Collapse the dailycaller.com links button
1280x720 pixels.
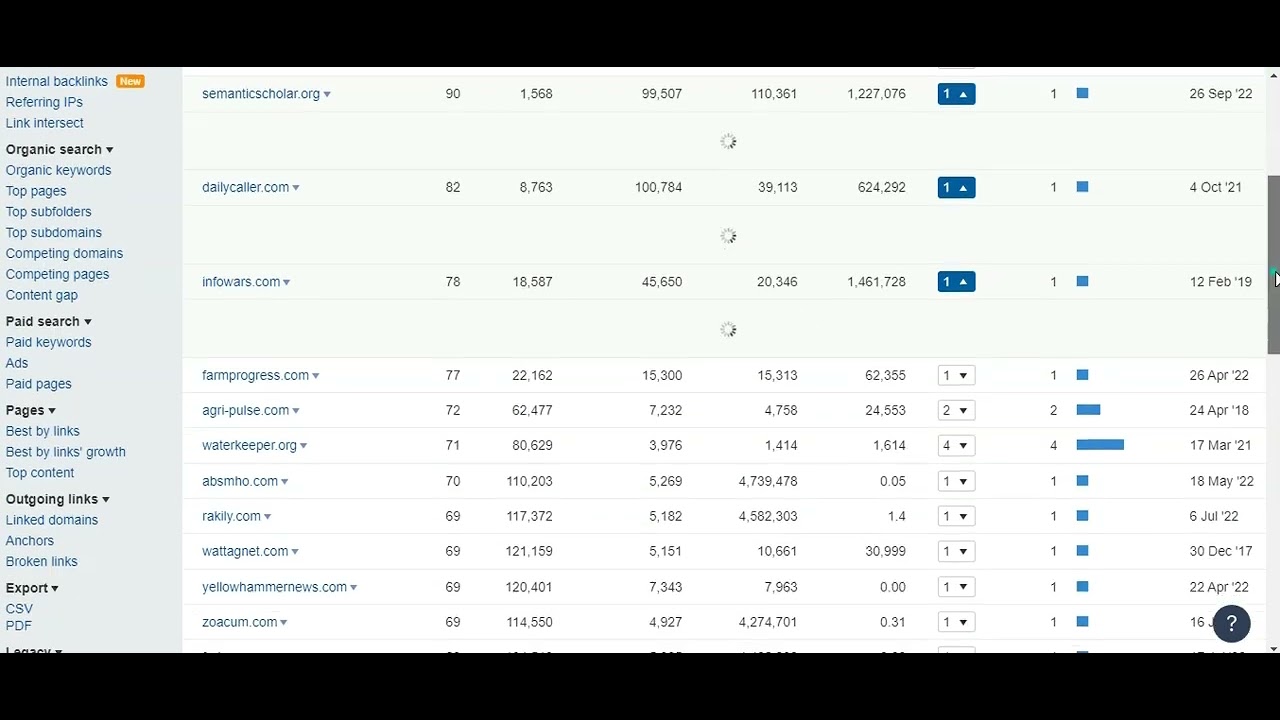(x=956, y=187)
